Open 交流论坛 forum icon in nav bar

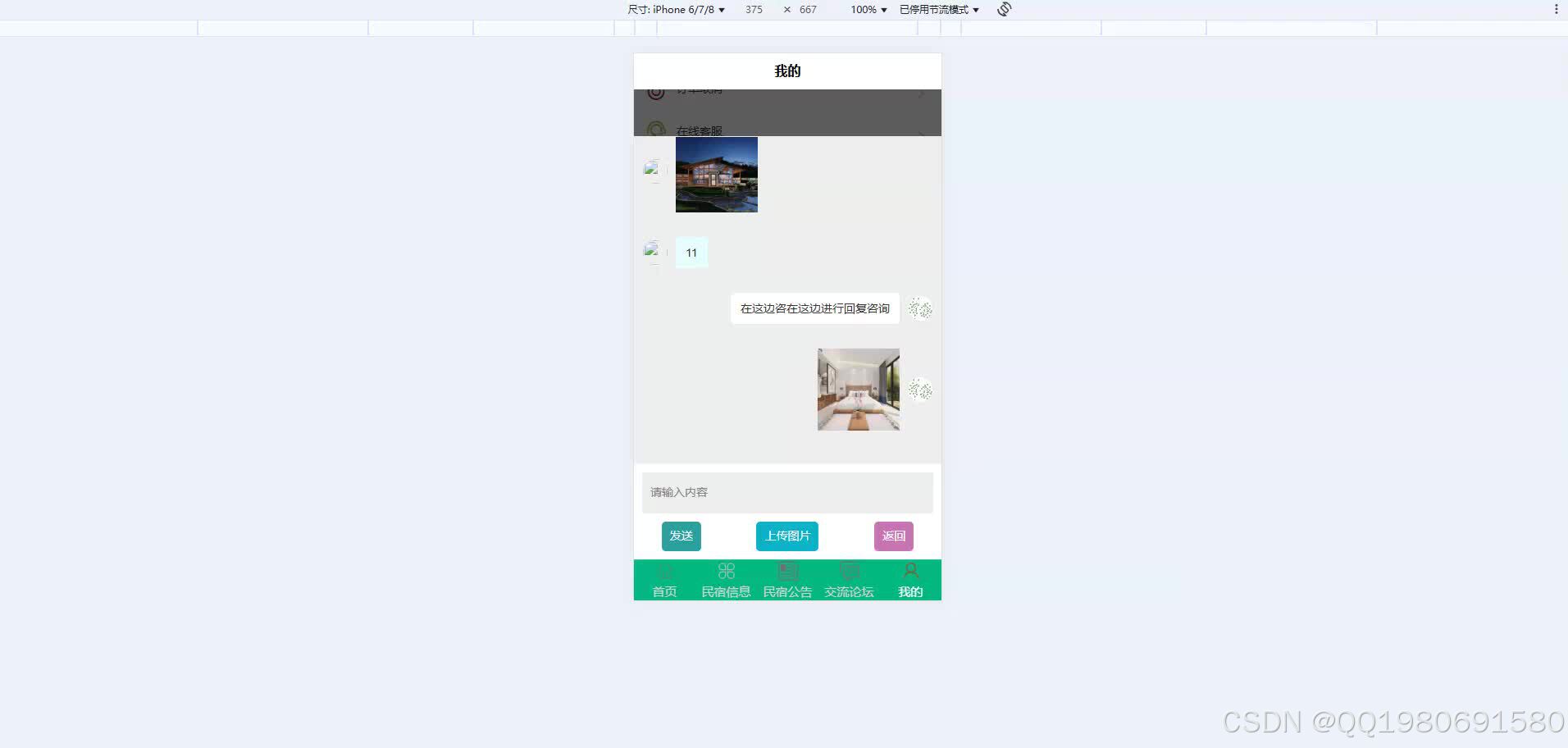[848, 570]
